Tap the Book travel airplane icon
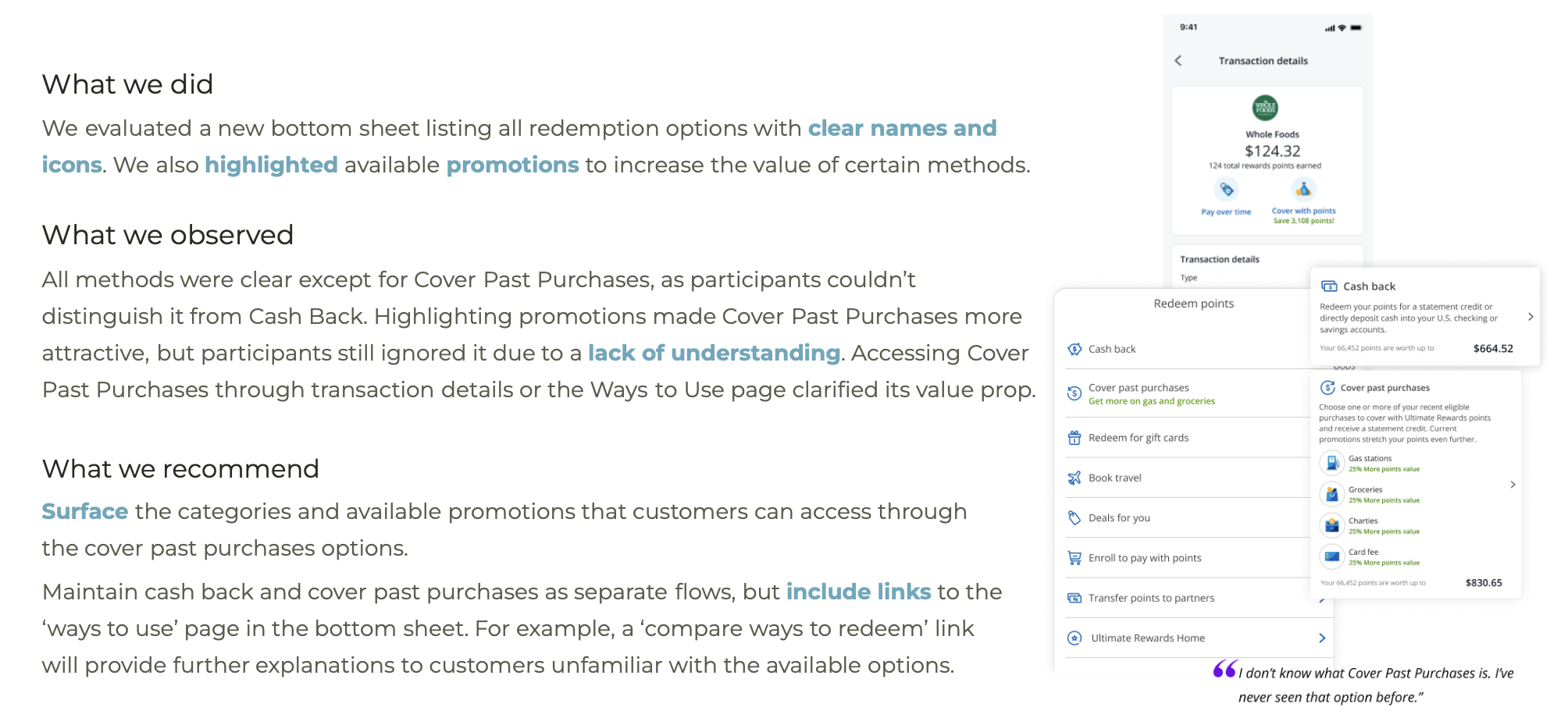 [1074, 478]
